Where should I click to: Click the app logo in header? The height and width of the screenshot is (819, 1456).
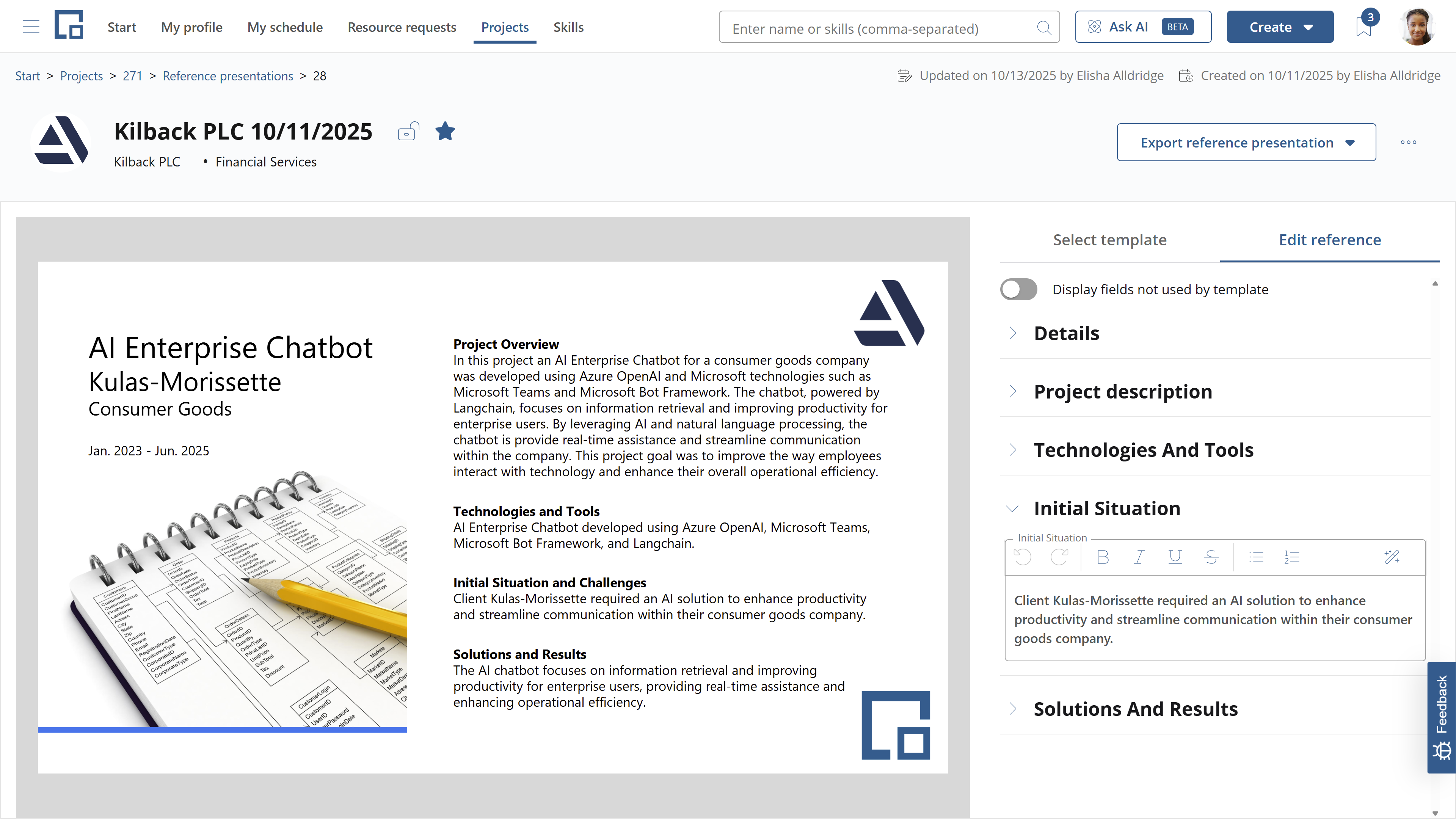69,25
